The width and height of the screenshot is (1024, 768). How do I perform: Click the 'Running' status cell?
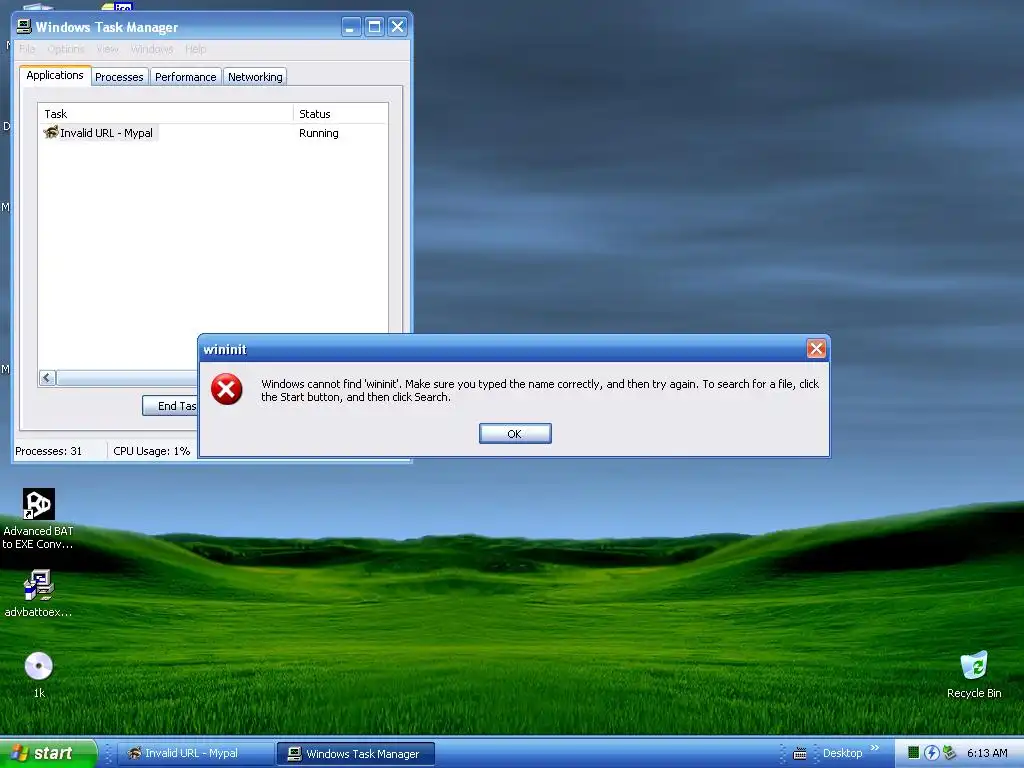pyautogui.click(x=319, y=133)
